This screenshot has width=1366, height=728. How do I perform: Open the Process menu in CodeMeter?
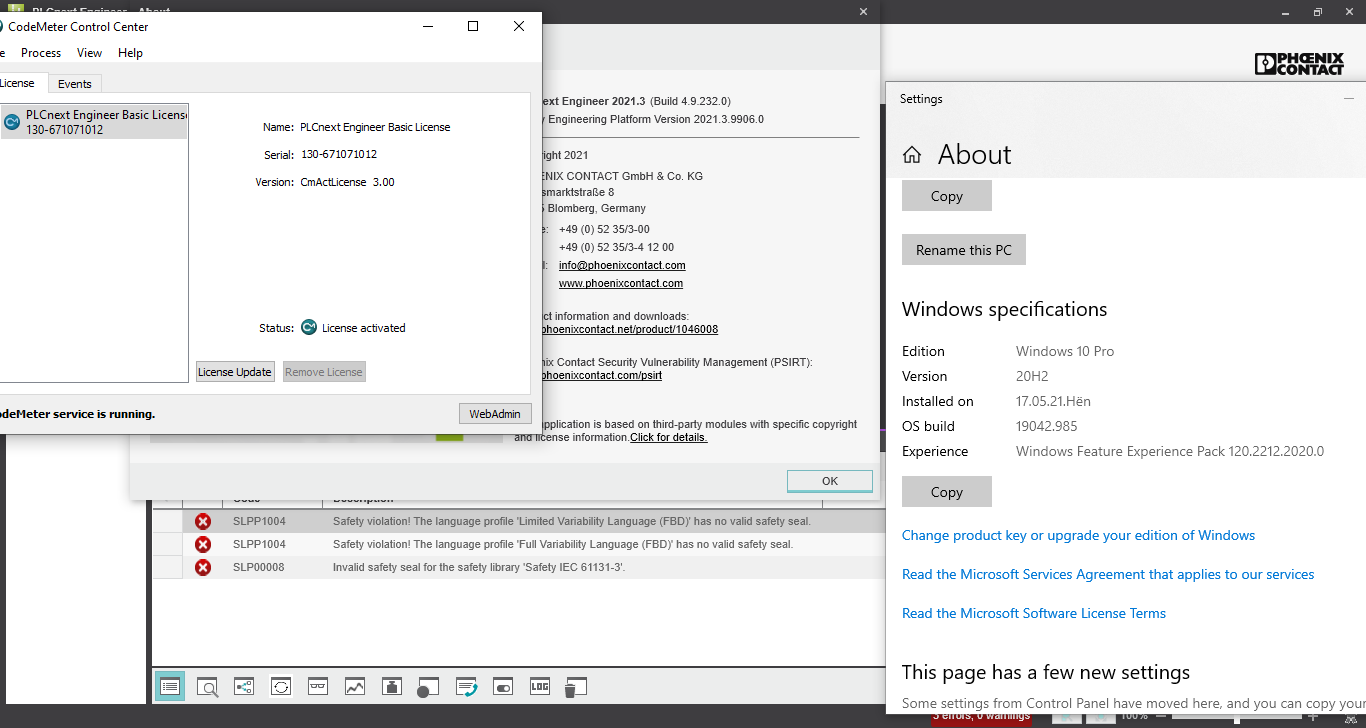click(41, 53)
